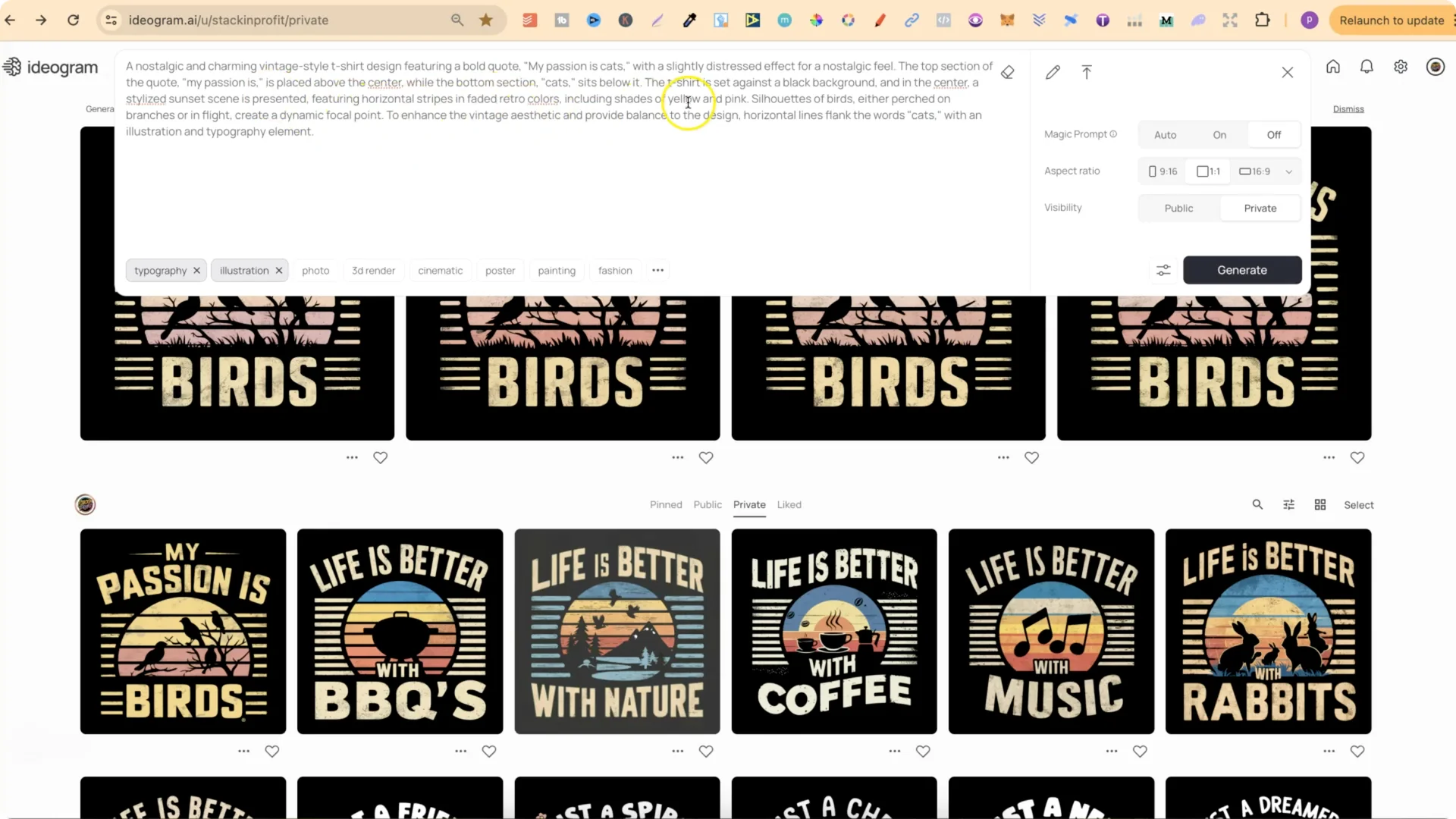Switch the gallery to grid layout
This screenshot has width=1456, height=819.
[x=1320, y=505]
